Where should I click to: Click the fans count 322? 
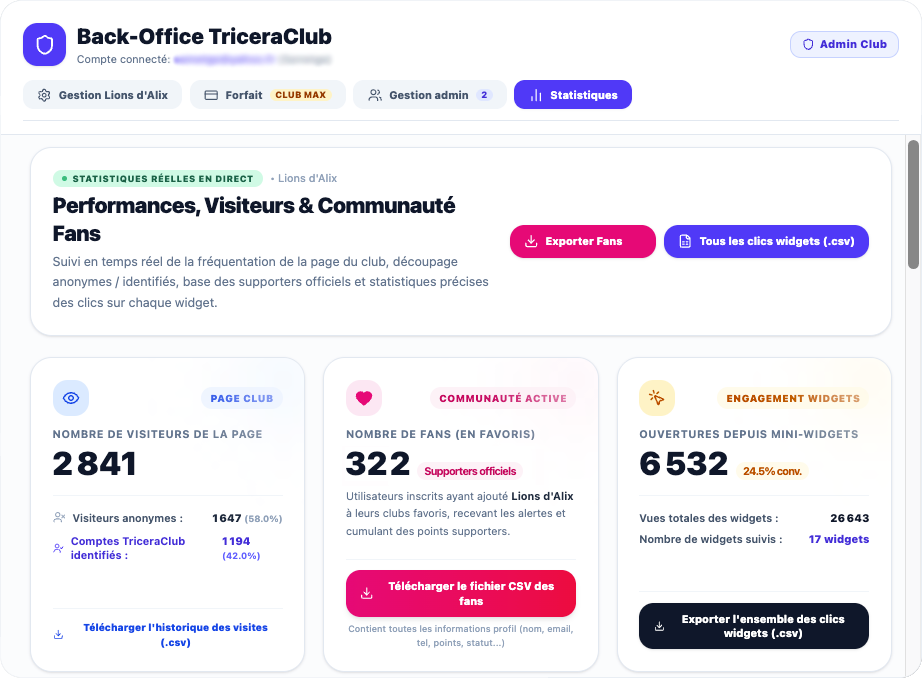[378, 463]
